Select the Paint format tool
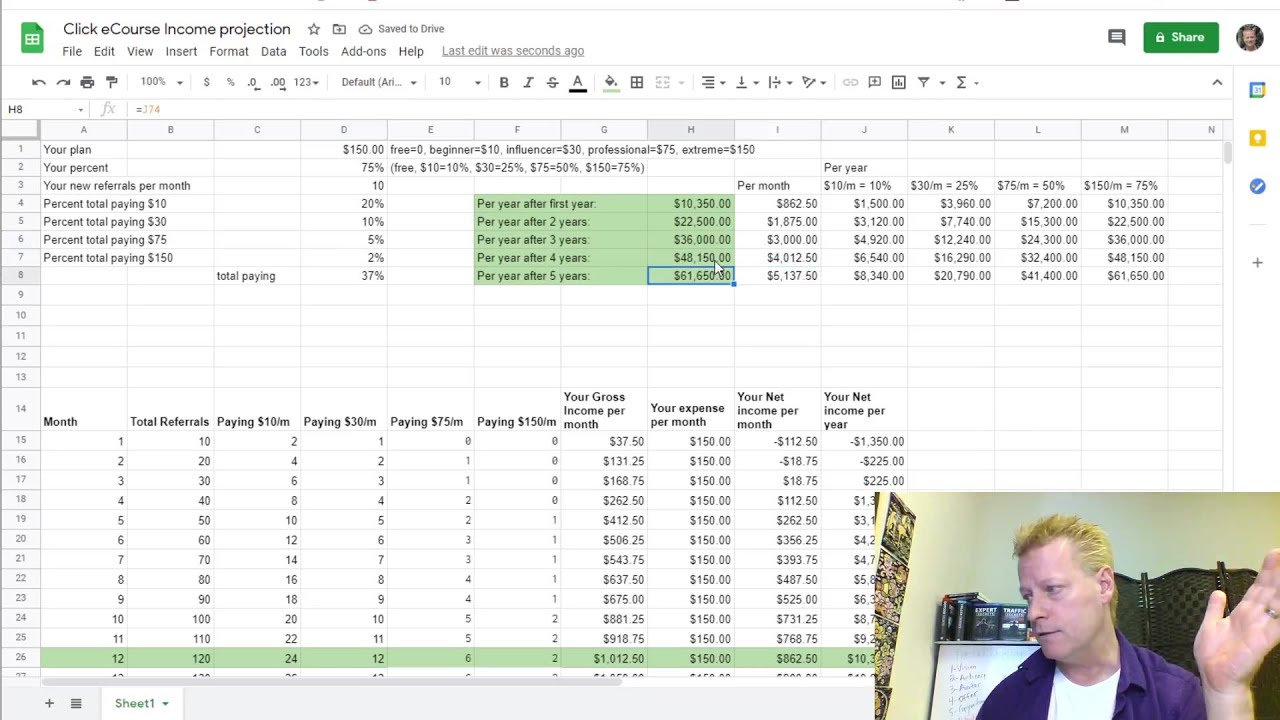 pos(111,82)
